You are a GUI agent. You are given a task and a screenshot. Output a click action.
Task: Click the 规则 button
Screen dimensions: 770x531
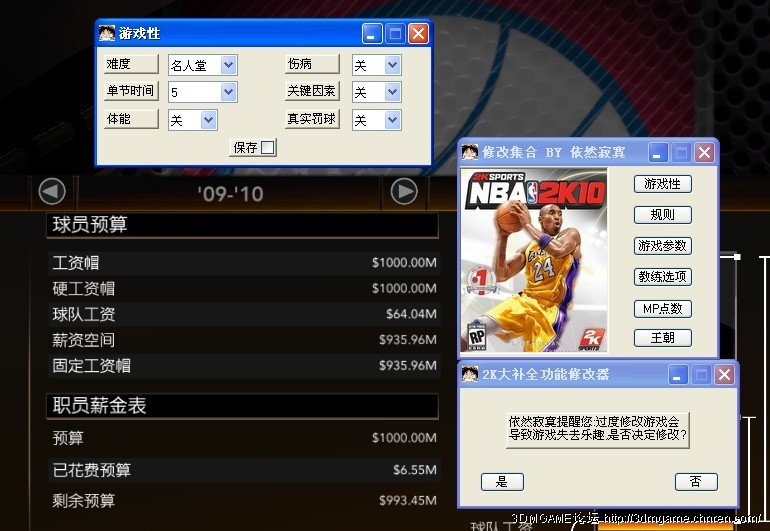[662, 215]
